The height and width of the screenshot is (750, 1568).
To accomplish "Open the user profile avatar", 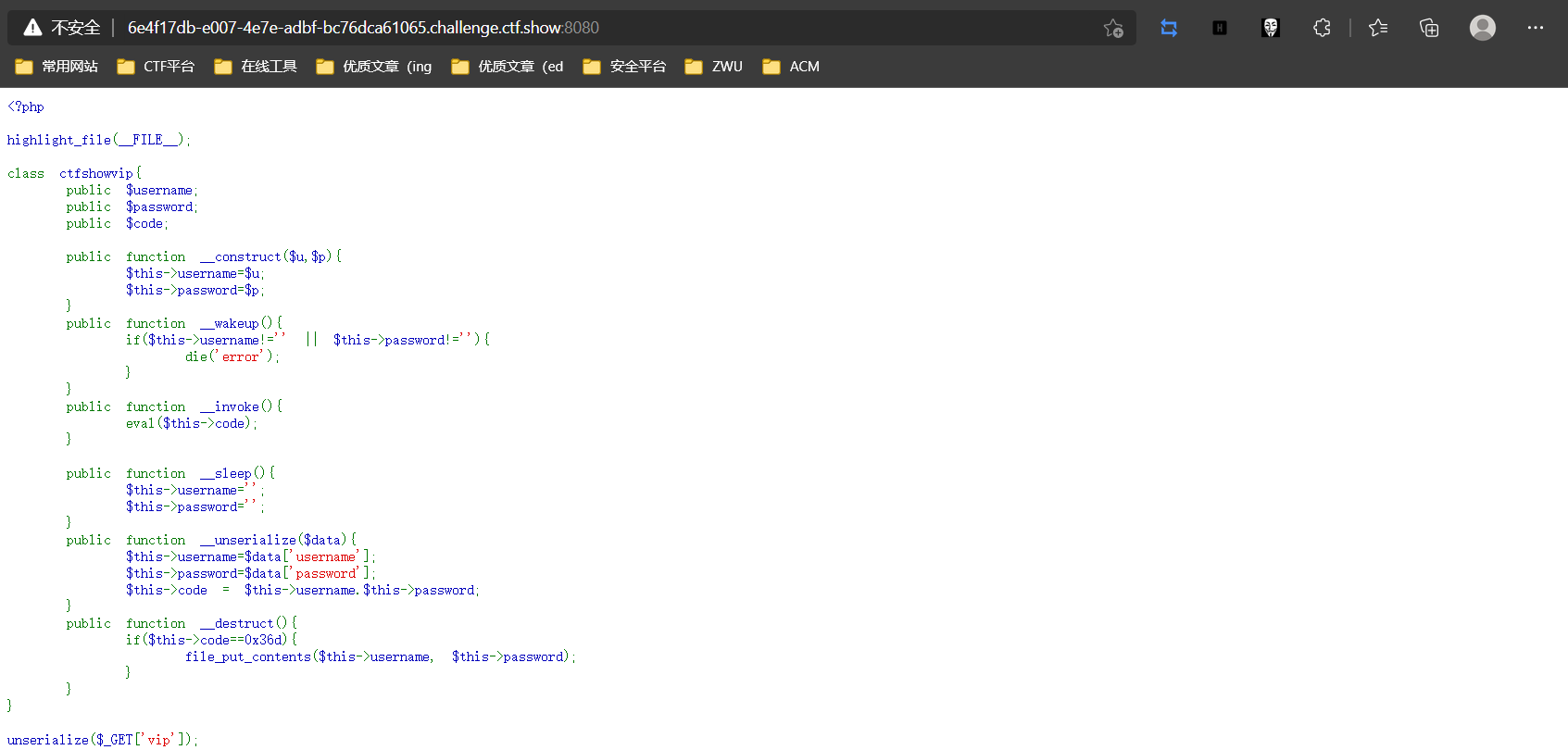I will click(x=1483, y=28).
